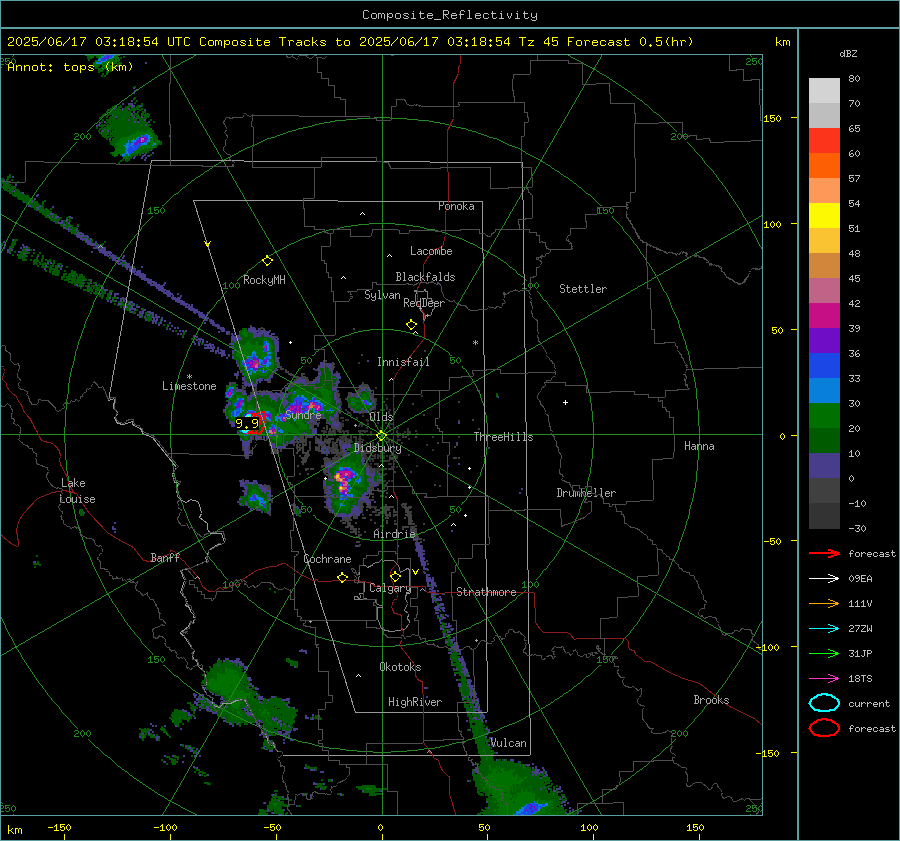Viewport: 900px width, 841px height.
Task: Click the Sylvan label
Action: (382, 295)
